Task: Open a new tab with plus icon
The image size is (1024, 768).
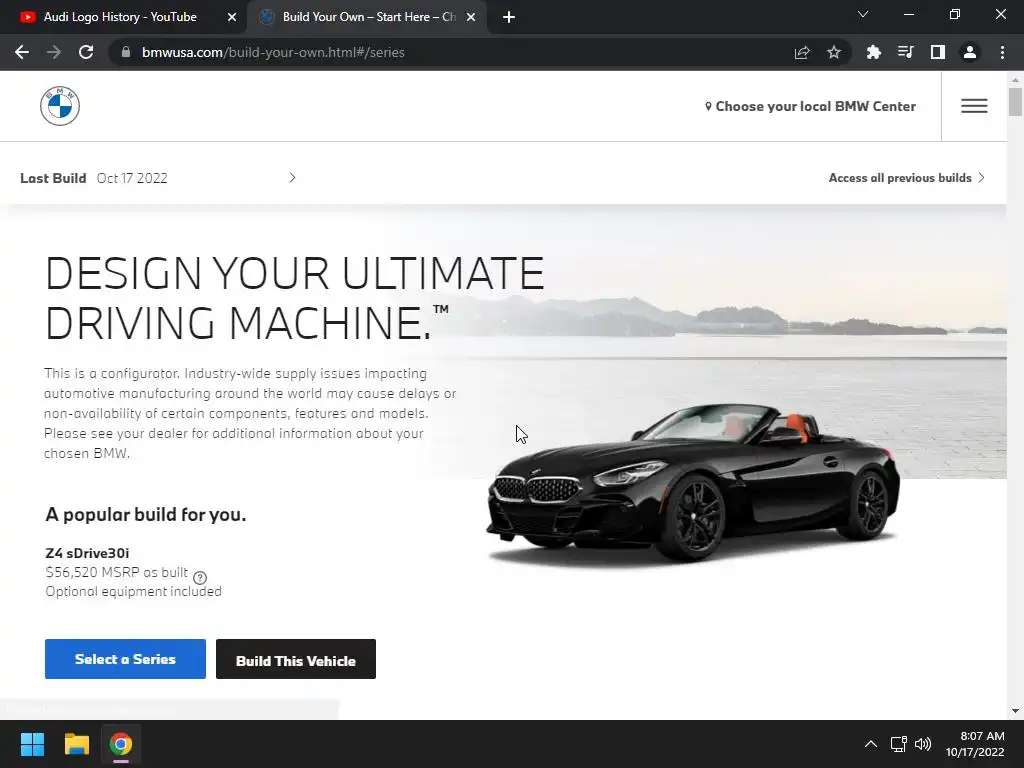Action: click(509, 17)
